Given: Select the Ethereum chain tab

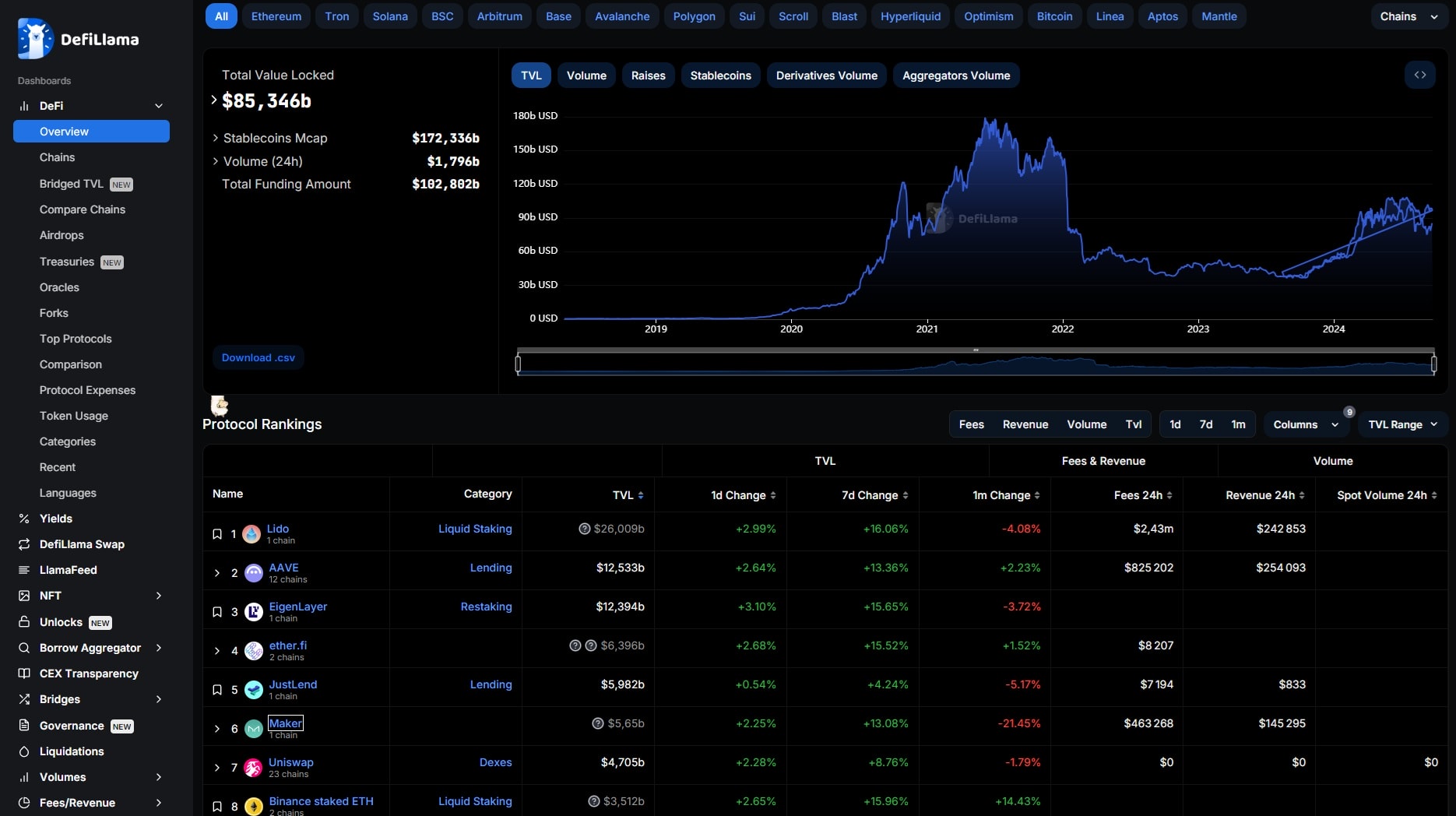Looking at the screenshot, I should tap(276, 16).
